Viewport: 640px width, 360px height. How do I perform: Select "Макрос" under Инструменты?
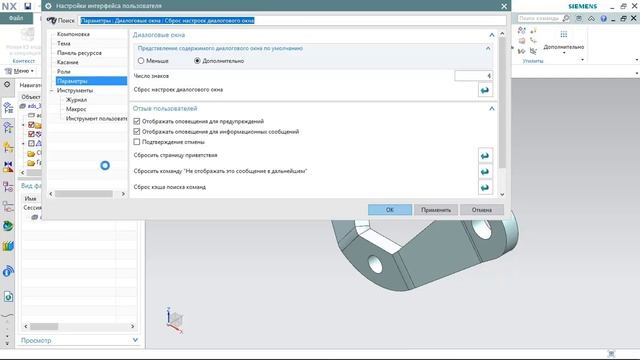pyautogui.click(x=76, y=109)
